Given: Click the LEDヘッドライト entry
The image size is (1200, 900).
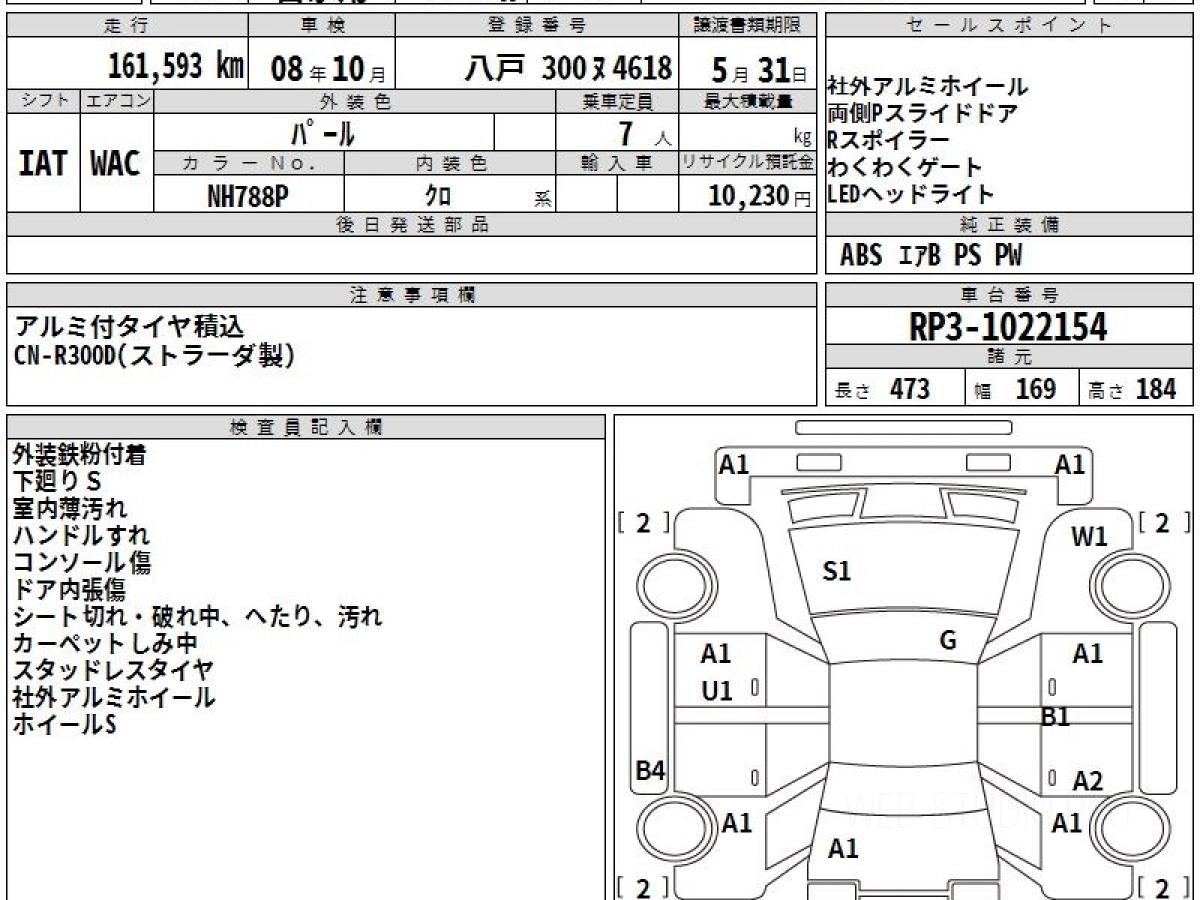Looking at the screenshot, I should pyautogui.click(x=911, y=194).
